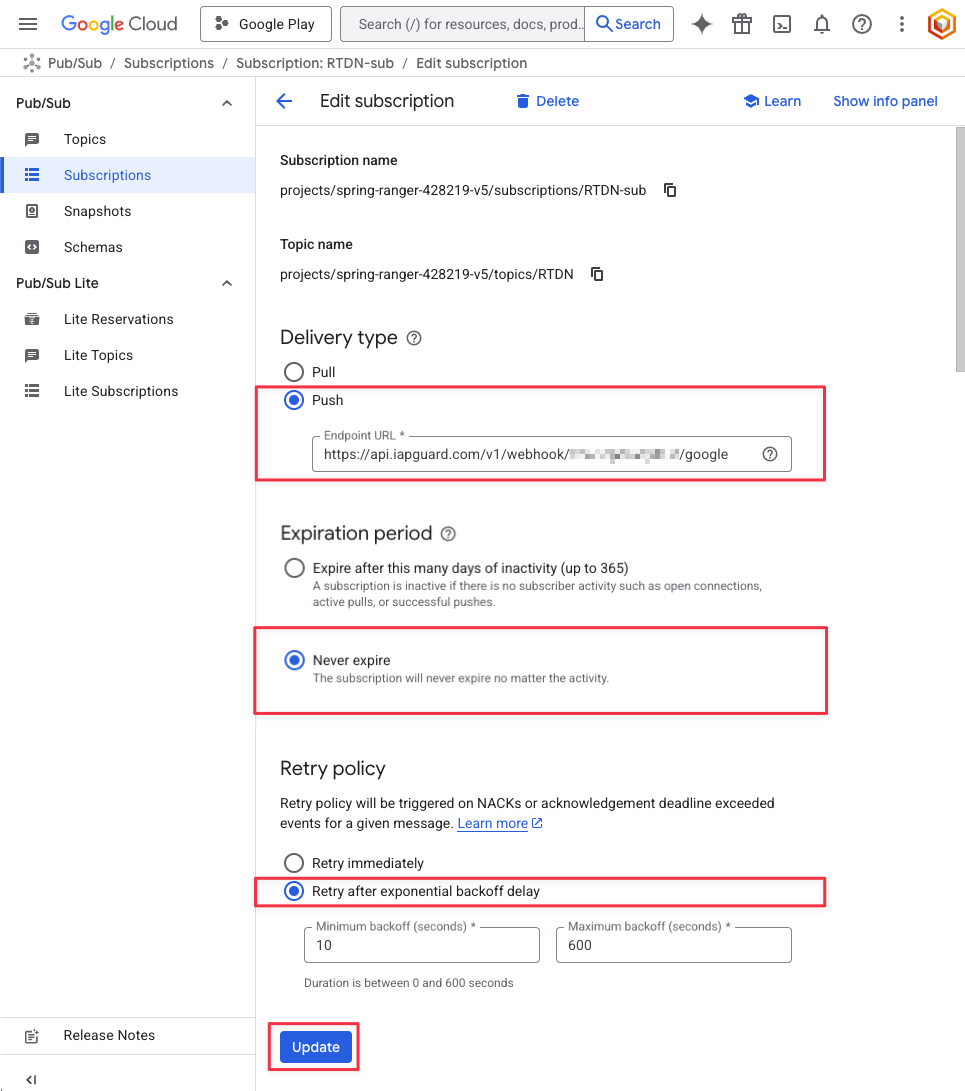Open the notifications bell
Image resolution: width=965 pixels, height=1091 pixels.
coord(822,24)
